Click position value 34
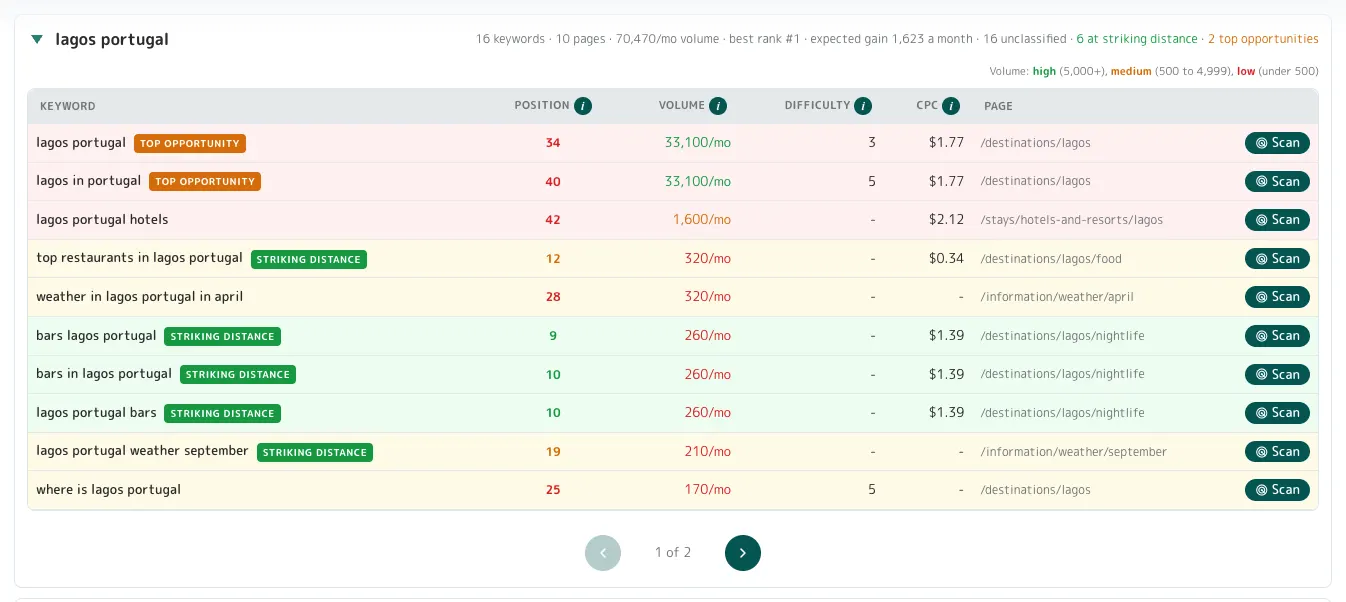The height and width of the screenshot is (602, 1346). pos(553,143)
